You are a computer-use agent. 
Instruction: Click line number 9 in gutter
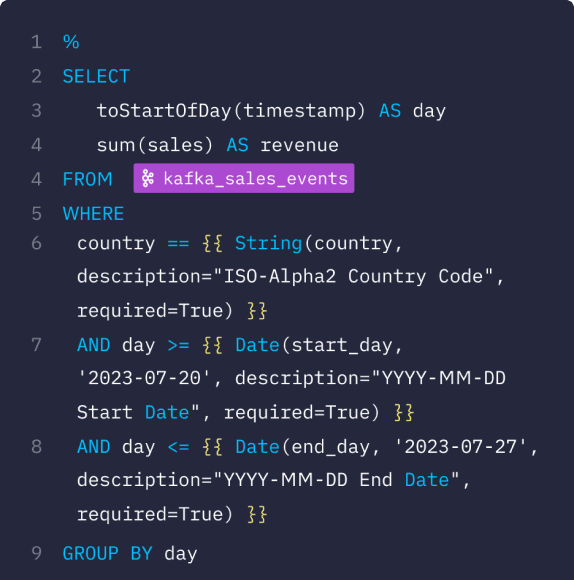[37, 553]
